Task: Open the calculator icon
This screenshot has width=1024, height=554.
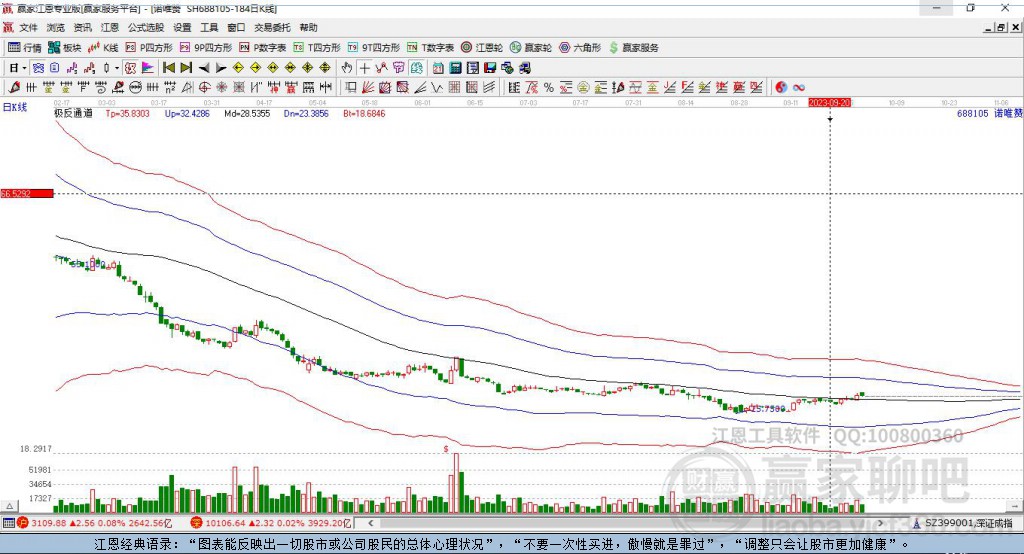Action: coord(455,68)
